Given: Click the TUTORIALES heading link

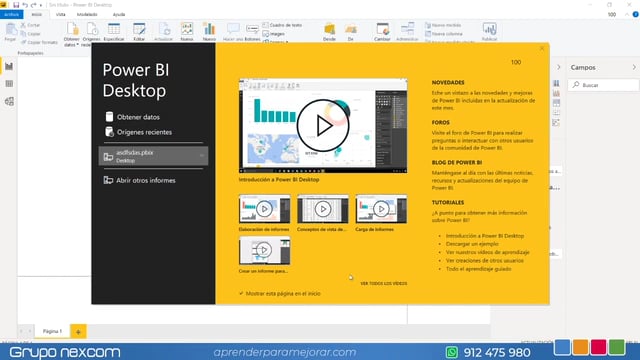Looking at the screenshot, I should (448, 202).
